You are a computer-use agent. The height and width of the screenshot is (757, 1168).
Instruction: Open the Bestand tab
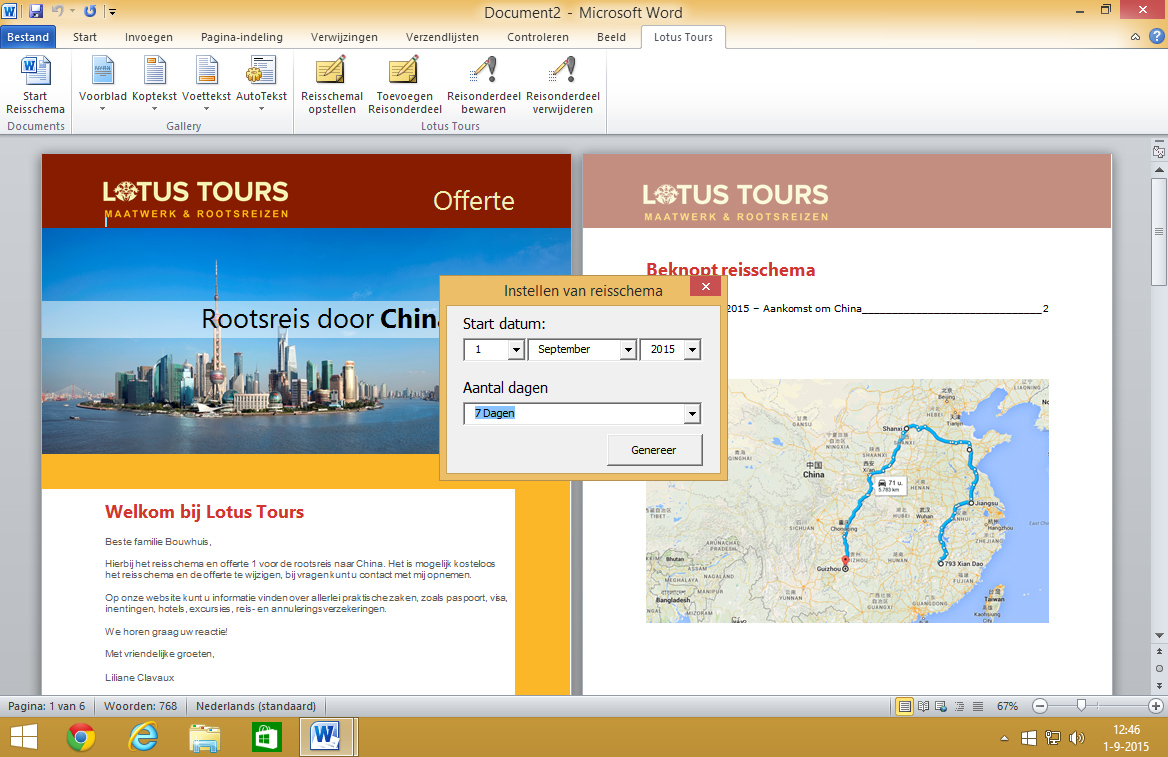coord(28,37)
